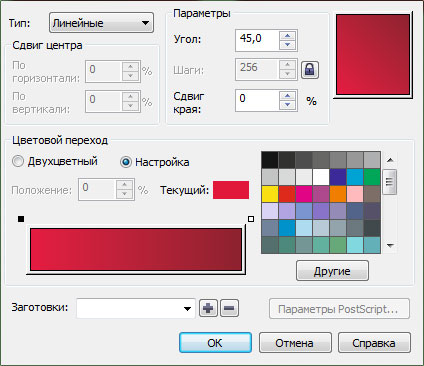This screenshot has height=366, width=424.
Task: Pick the green swatch in palette
Action: [372, 177]
